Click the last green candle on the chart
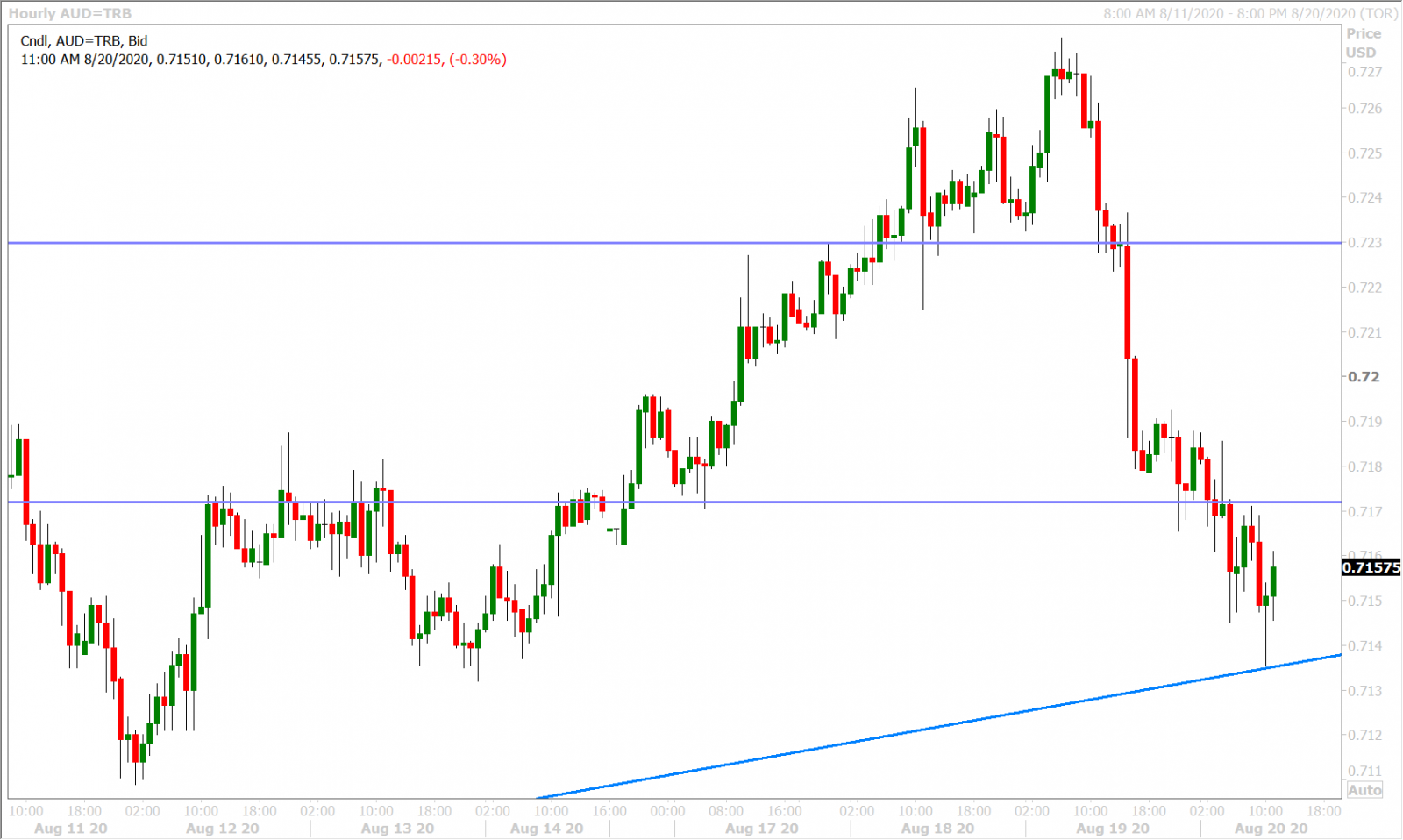1403x840 pixels. point(1272,581)
